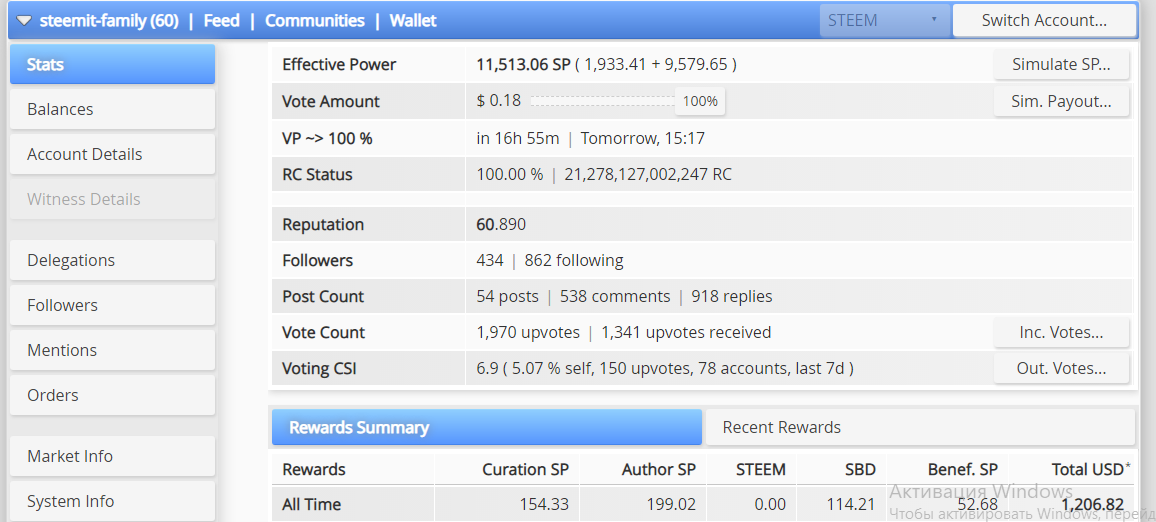Open the Delegations tab
Image resolution: width=1156 pixels, height=522 pixels.
[x=112, y=260]
